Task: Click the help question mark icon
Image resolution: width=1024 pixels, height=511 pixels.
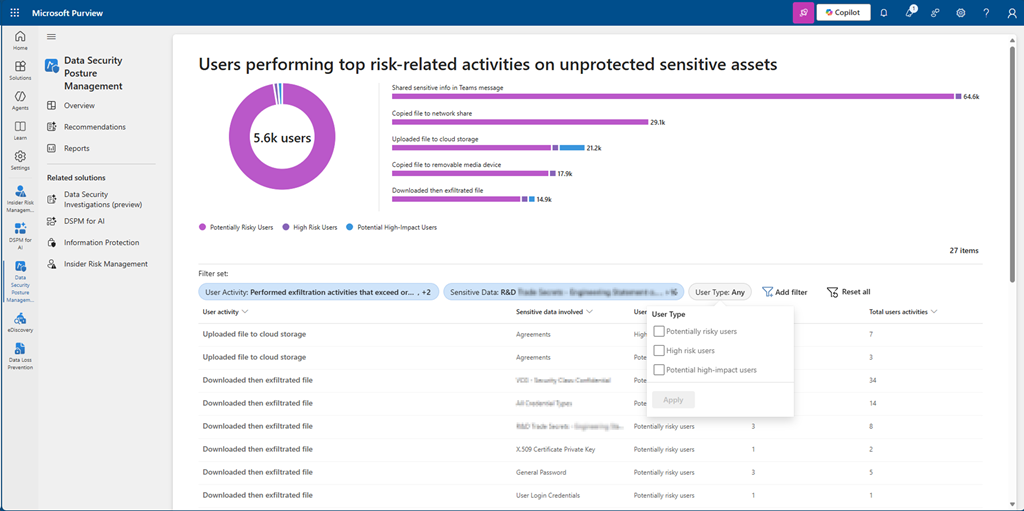Action: coord(986,13)
